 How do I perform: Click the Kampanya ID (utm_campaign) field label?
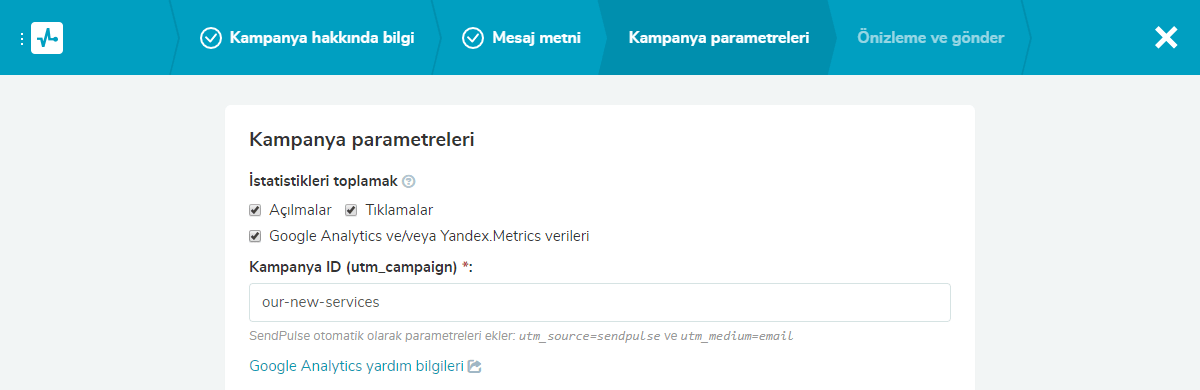(360, 267)
